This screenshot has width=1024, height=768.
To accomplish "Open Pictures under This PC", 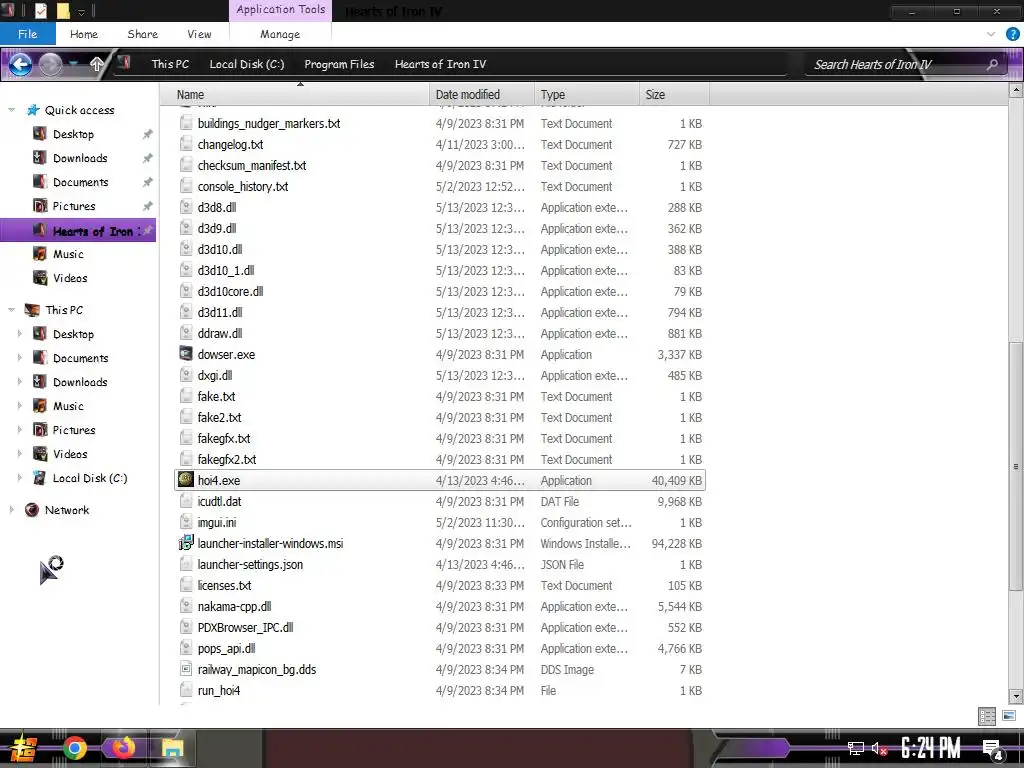I will 74,430.
